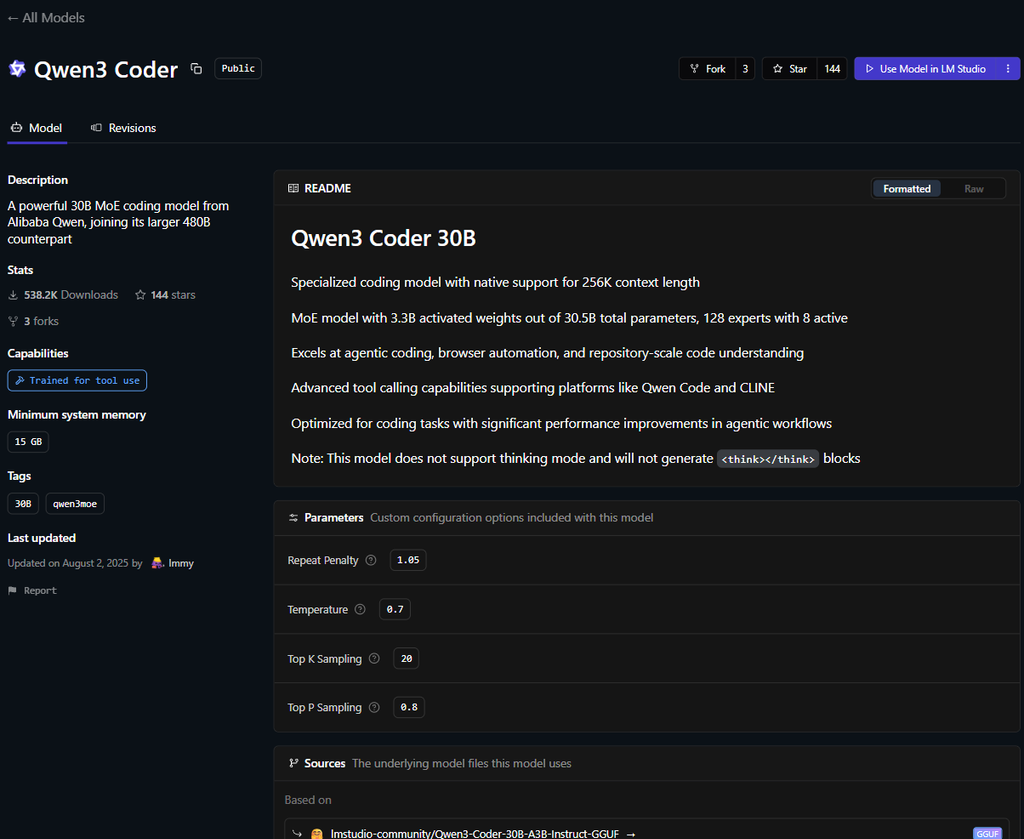Click the Public visibility badge
Screen dimensions: 1024x839
pos(238,69)
